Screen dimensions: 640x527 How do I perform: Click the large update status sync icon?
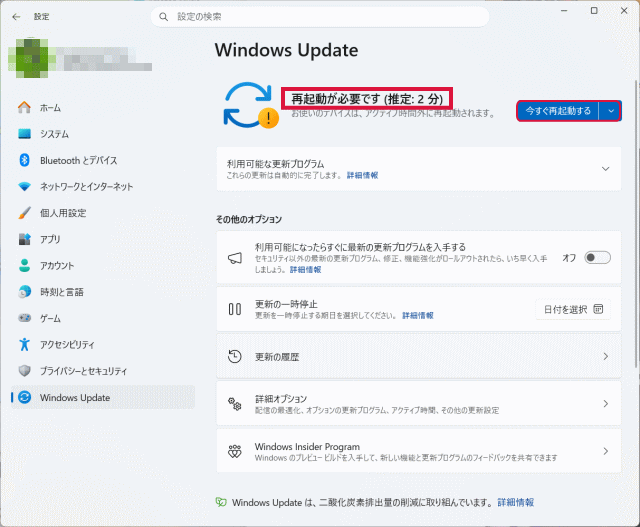coord(249,105)
